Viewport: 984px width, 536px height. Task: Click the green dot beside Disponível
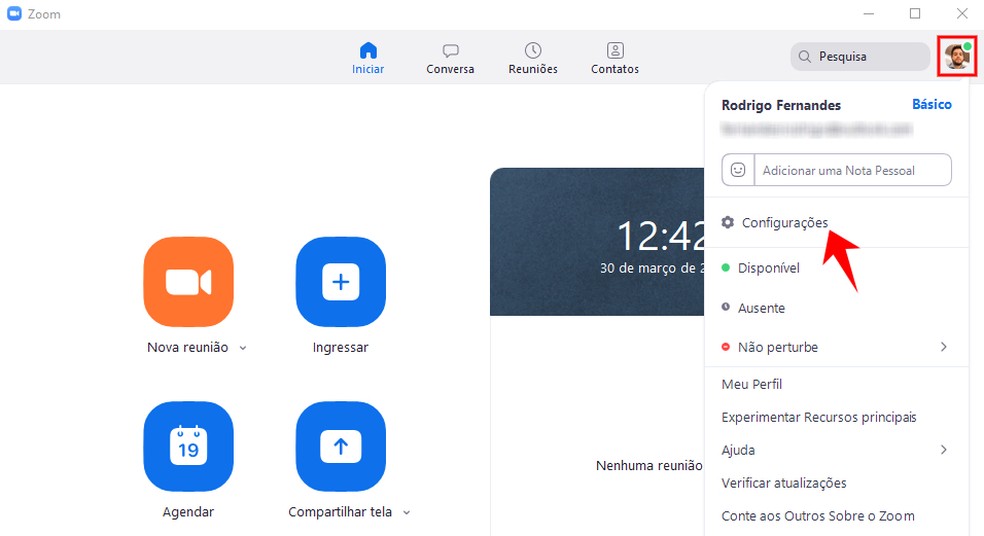(x=725, y=268)
